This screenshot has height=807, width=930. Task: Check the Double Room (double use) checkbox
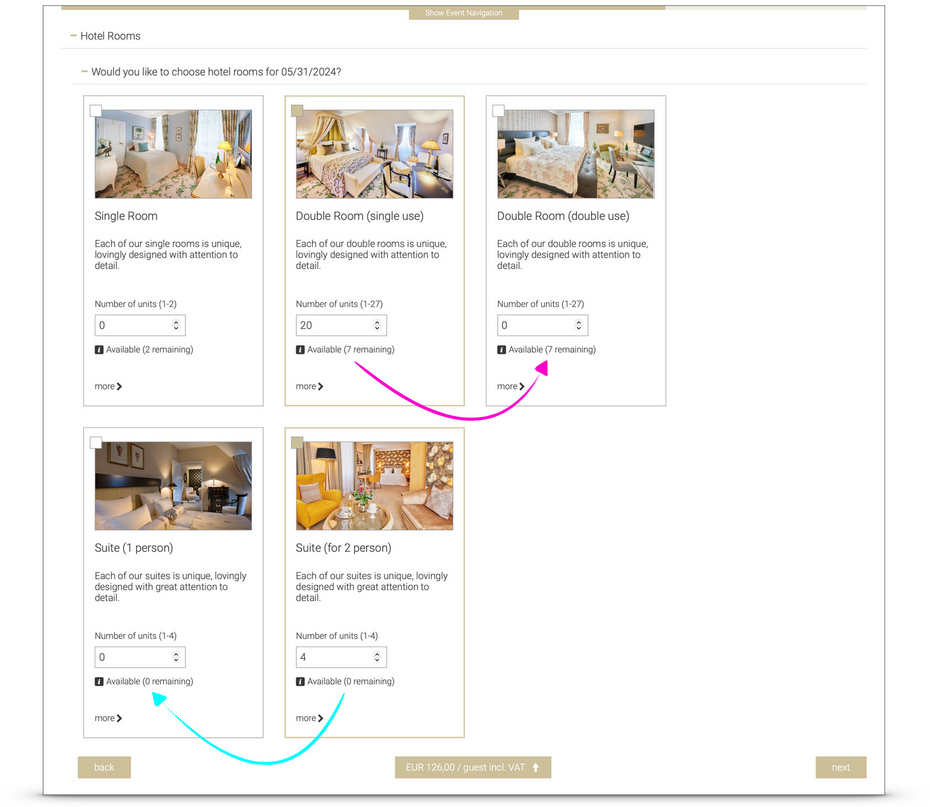[x=498, y=110]
